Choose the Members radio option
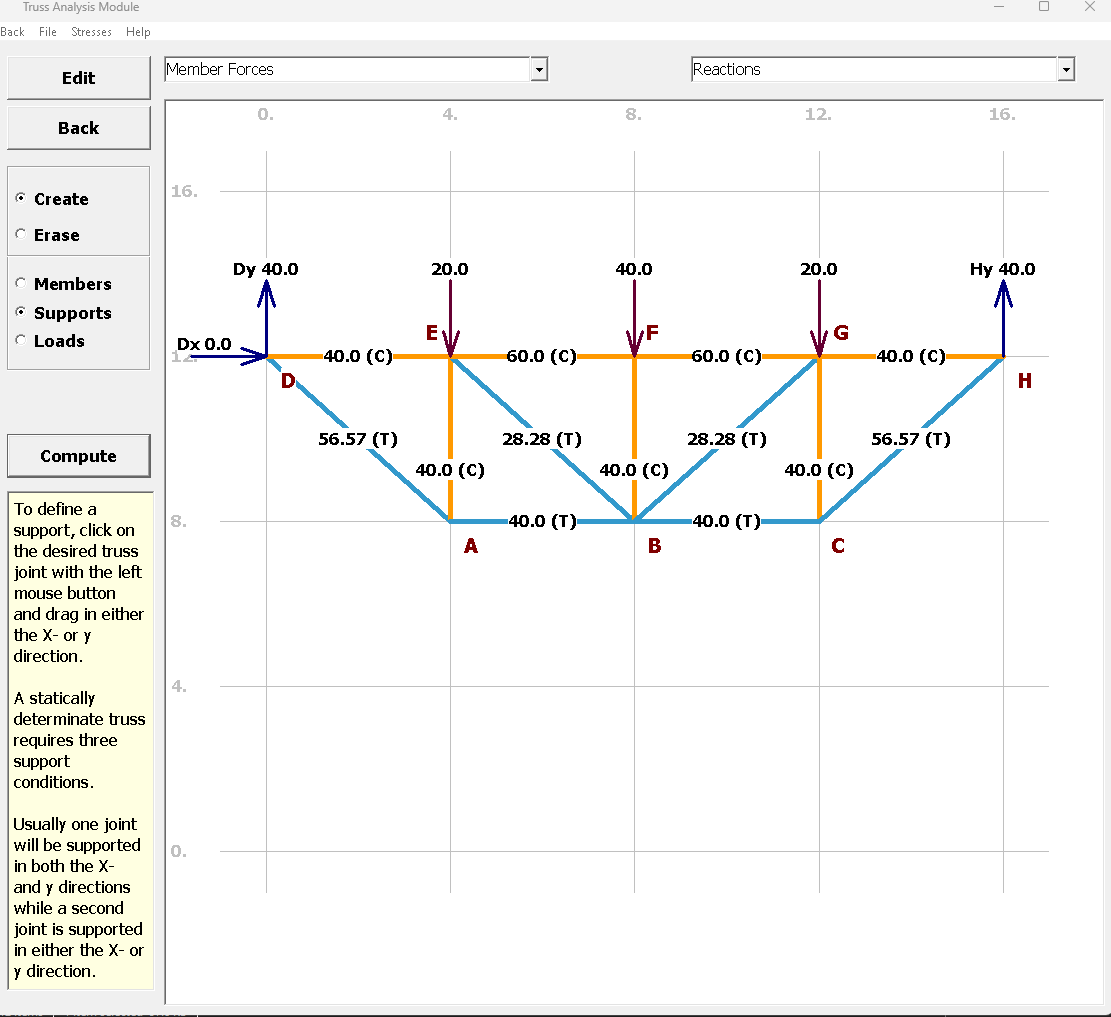The height and width of the screenshot is (1017, 1111). coord(64,283)
